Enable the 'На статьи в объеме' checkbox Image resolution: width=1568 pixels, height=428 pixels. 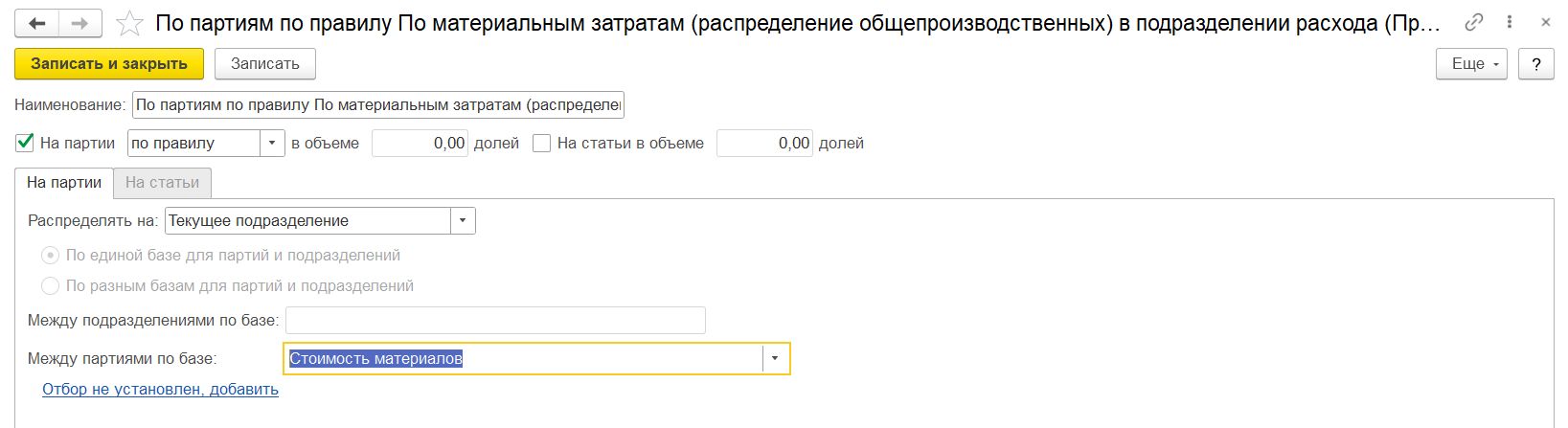[542, 143]
